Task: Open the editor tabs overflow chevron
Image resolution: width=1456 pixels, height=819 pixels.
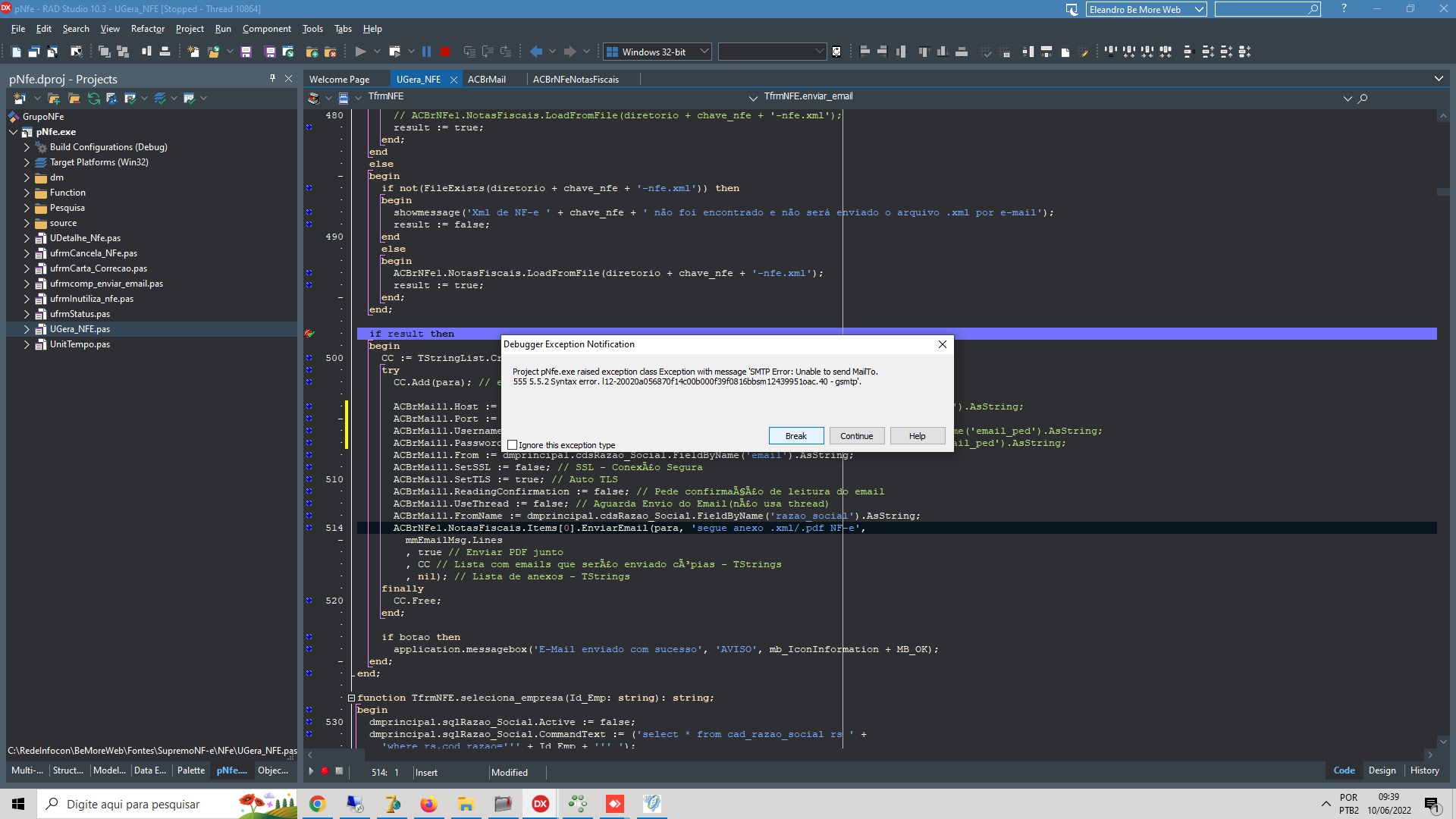Action: click(1439, 79)
